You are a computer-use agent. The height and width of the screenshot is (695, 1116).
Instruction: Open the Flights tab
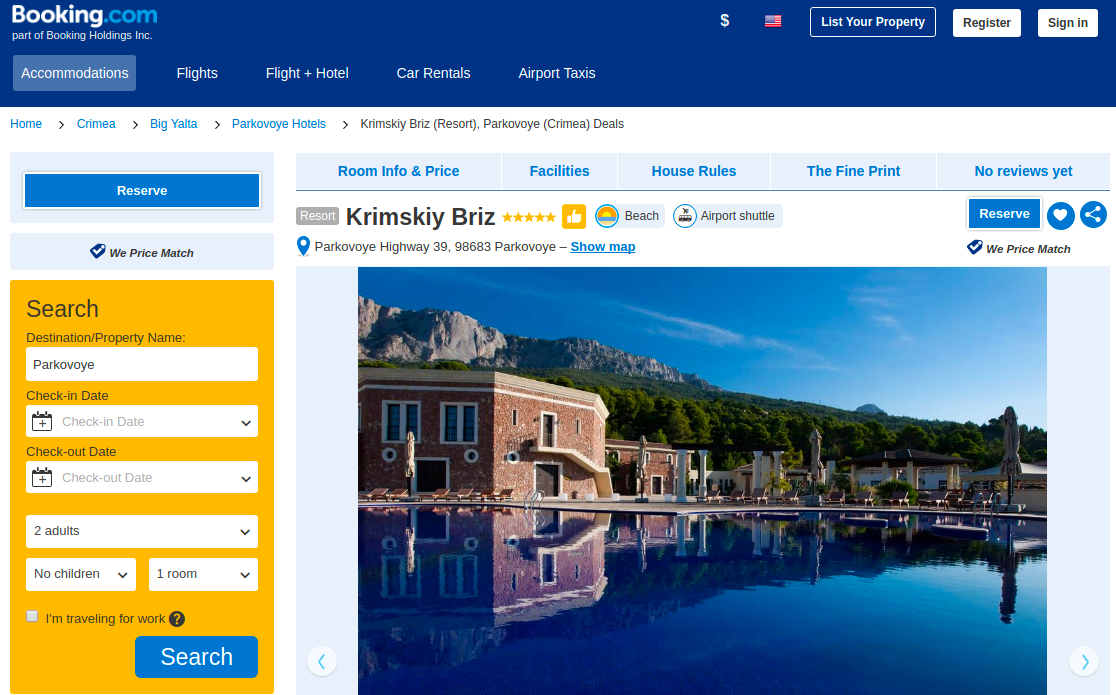[x=197, y=73]
